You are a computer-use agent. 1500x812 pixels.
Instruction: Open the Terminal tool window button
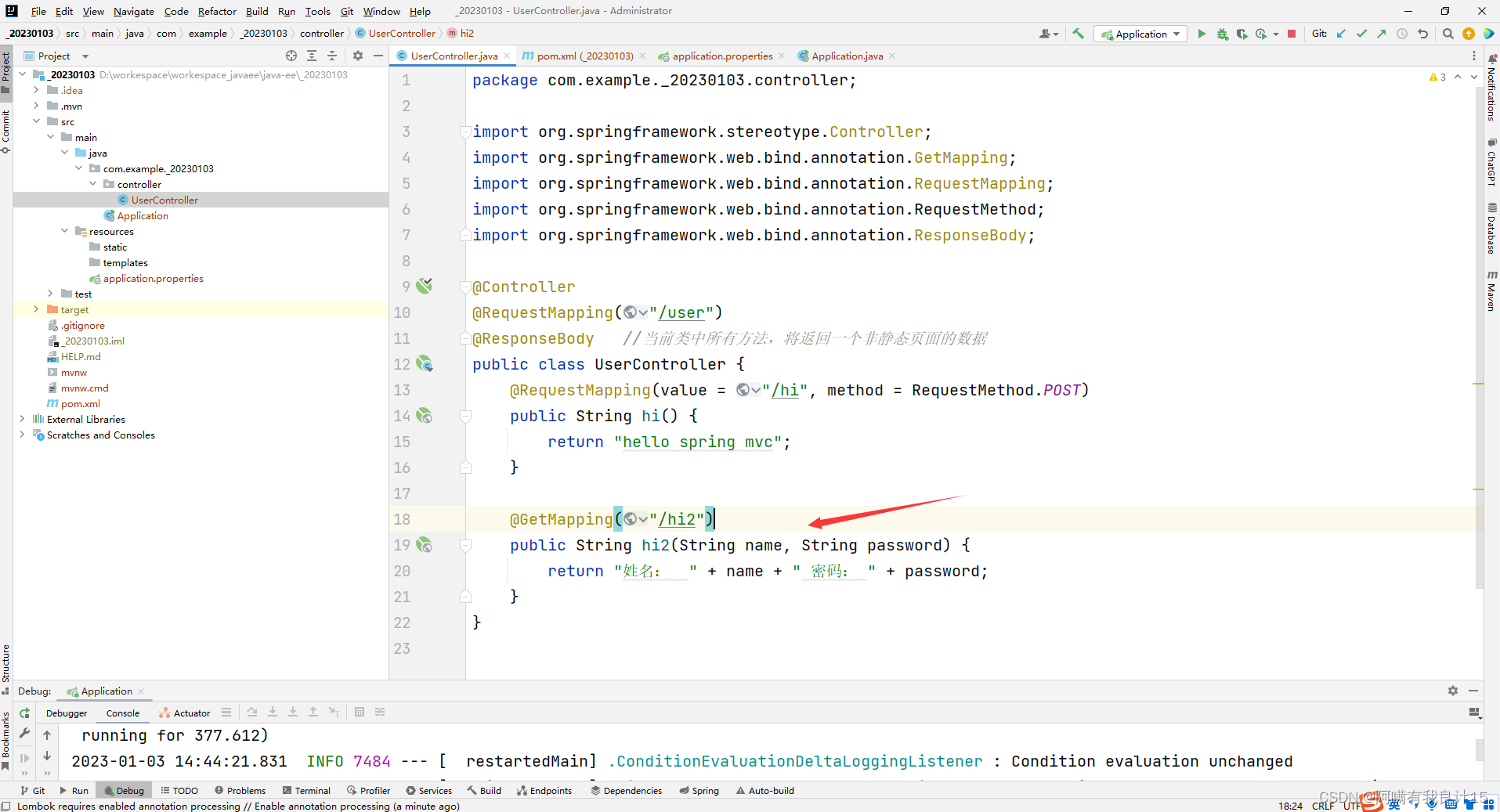point(306,790)
